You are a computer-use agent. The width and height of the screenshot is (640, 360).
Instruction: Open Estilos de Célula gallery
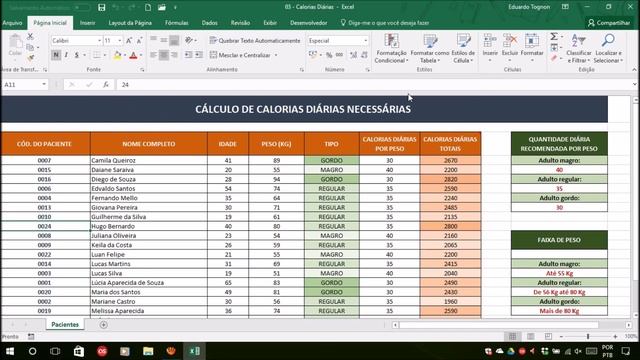click(x=463, y=49)
